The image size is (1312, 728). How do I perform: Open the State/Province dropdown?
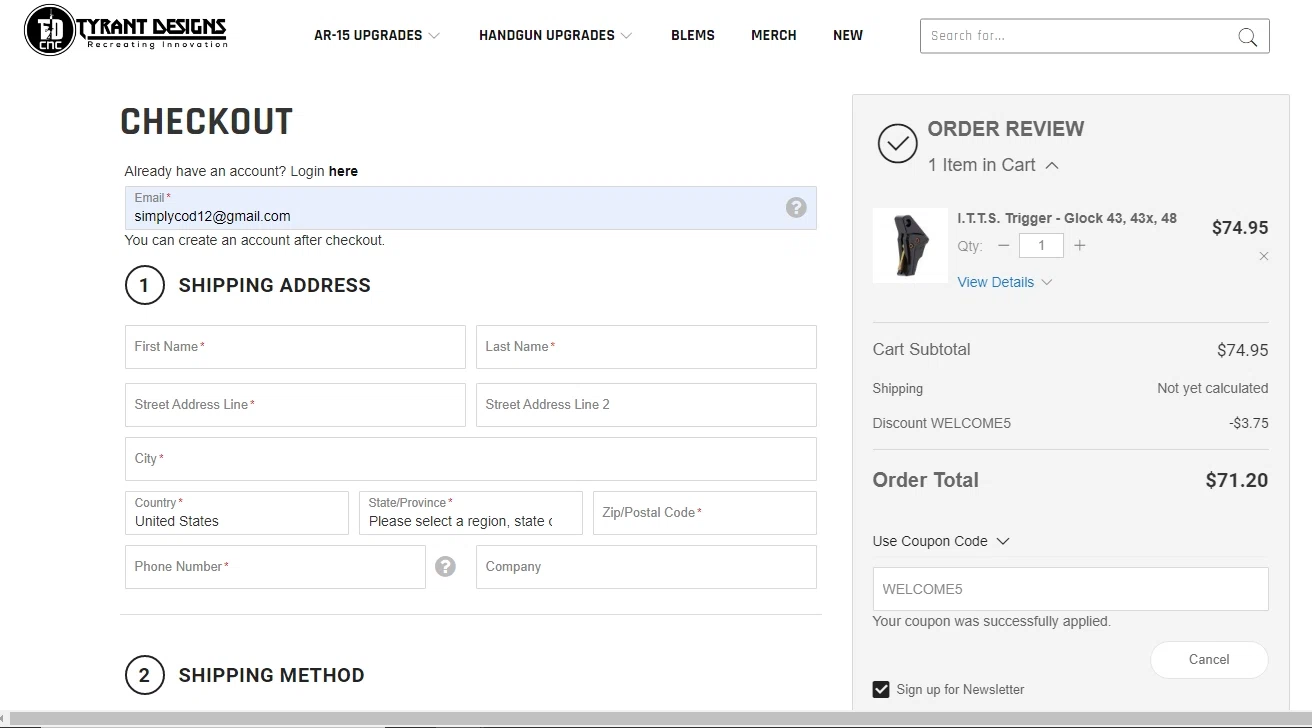(471, 513)
